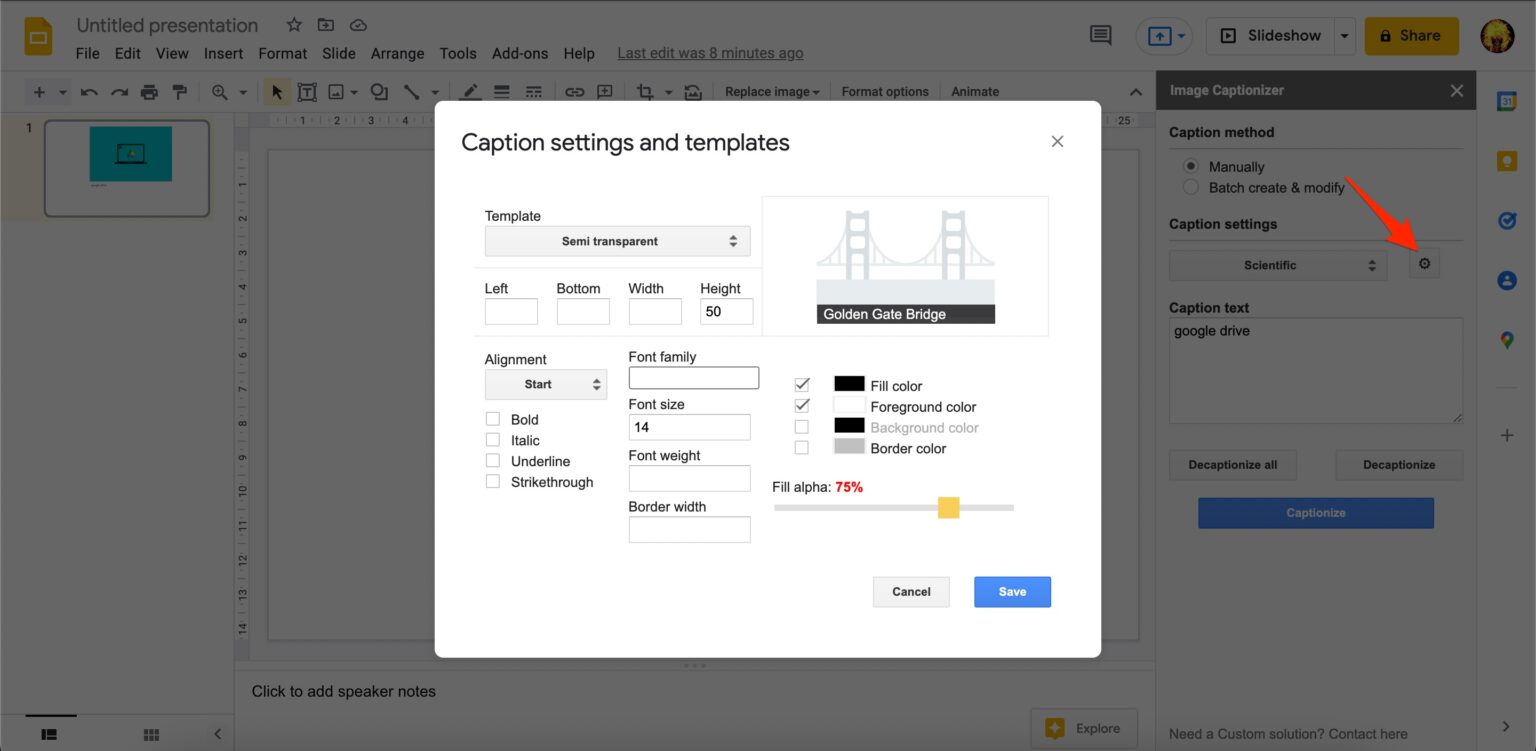The width and height of the screenshot is (1536, 751).
Task: Click inside the Caption text field
Action: pos(1315,370)
